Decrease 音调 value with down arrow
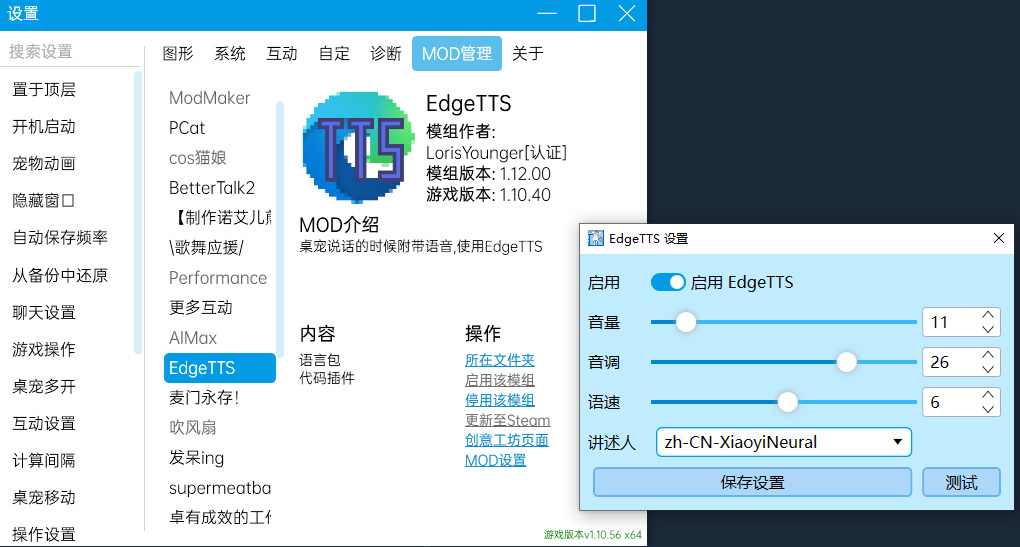Screen dimensions: 1020x547 tap(987, 369)
